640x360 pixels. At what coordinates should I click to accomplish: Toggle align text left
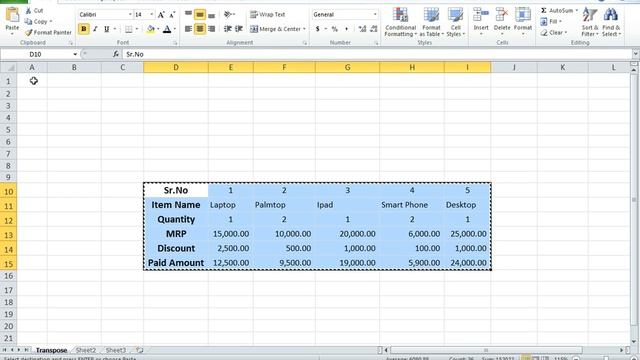click(x=188, y=29)
